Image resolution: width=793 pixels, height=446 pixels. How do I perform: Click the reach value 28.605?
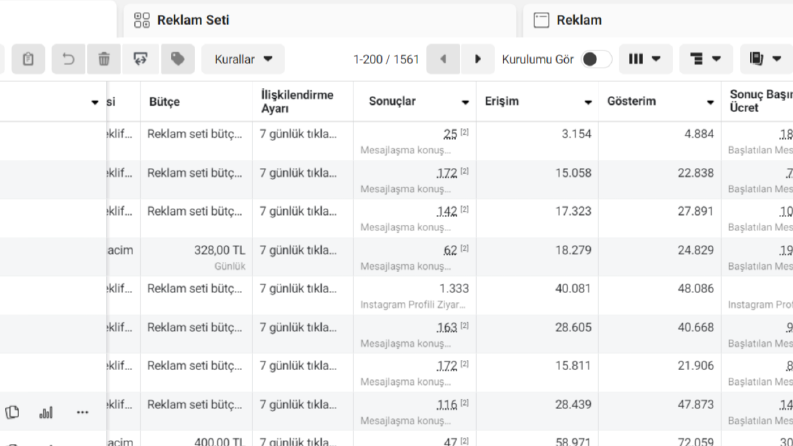(x=574, y=328)
